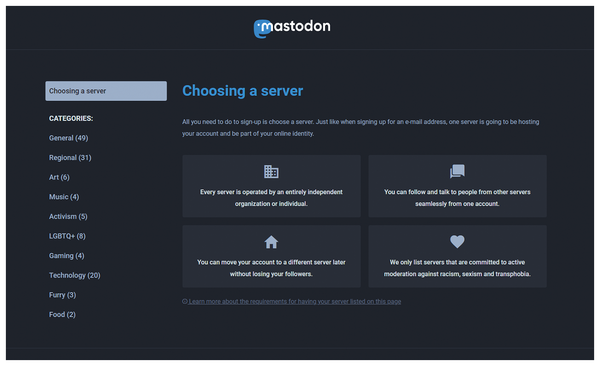Open the Activism (5) category
This screenshot has width=600, height=366.
68,216
